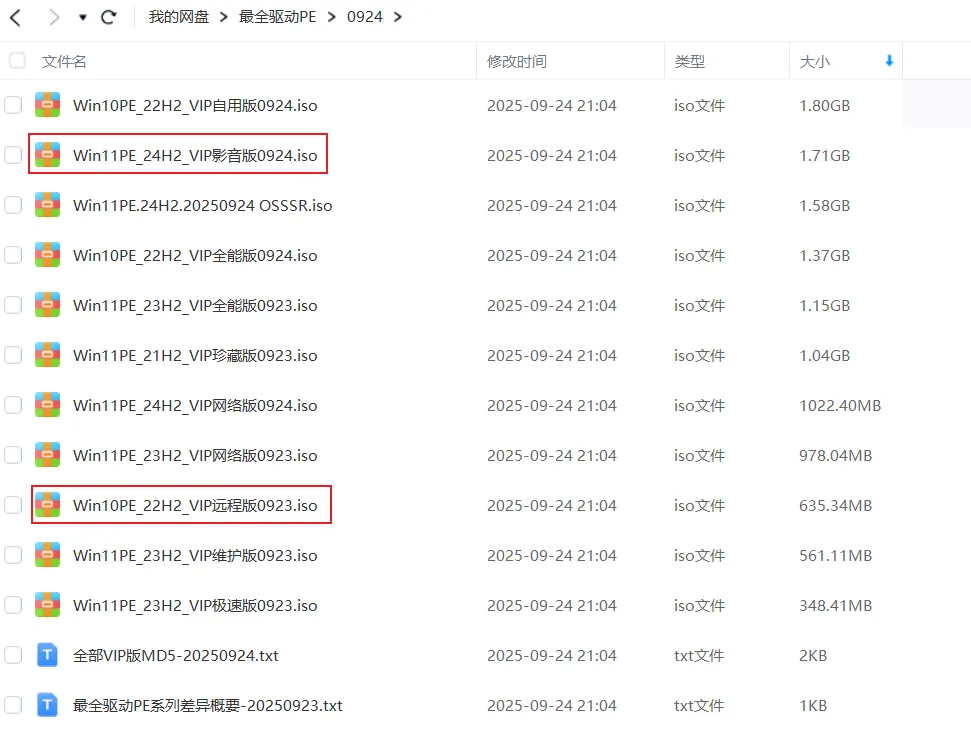This screenshot has height=748, width=971.
Task: Toggle the blue size sort arrow
Action: tap(889, 61)
